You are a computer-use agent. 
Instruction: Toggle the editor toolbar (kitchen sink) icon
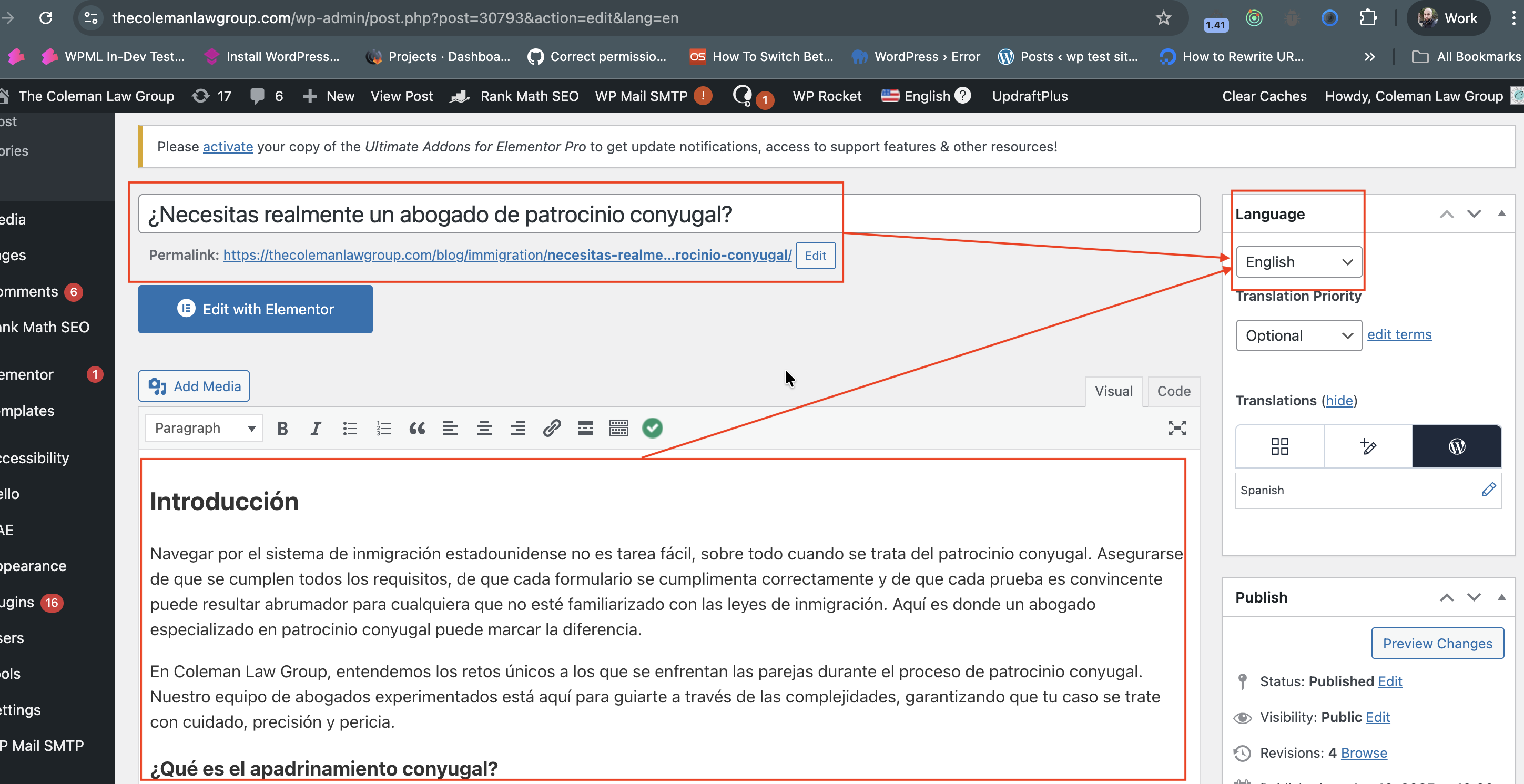coord(618,428)
